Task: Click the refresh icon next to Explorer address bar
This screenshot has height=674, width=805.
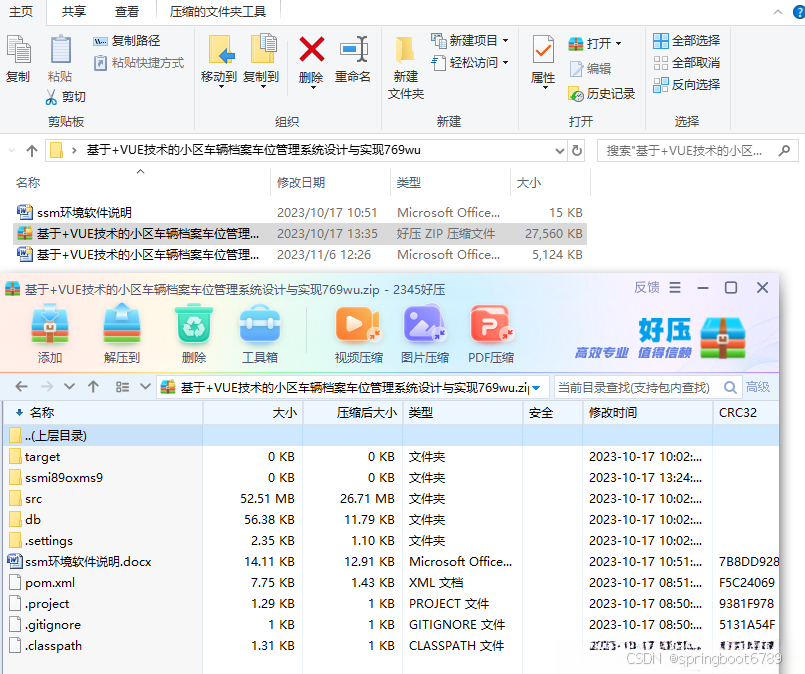Action: click(x=577, y=150)
